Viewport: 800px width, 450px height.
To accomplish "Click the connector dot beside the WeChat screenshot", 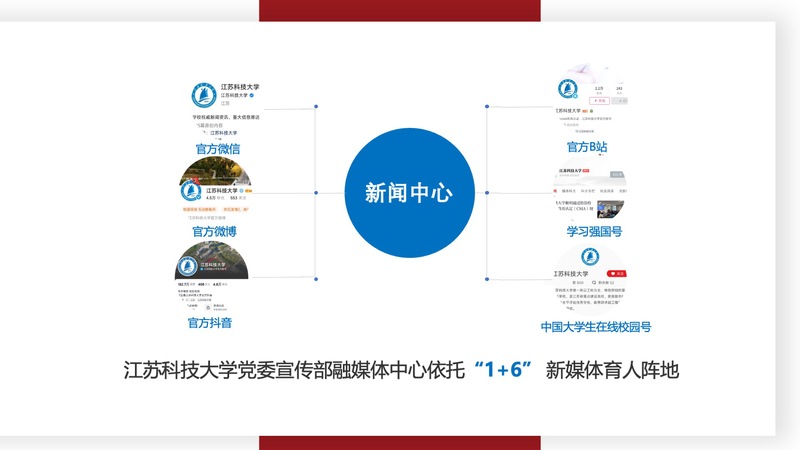I will coord(316,106).
